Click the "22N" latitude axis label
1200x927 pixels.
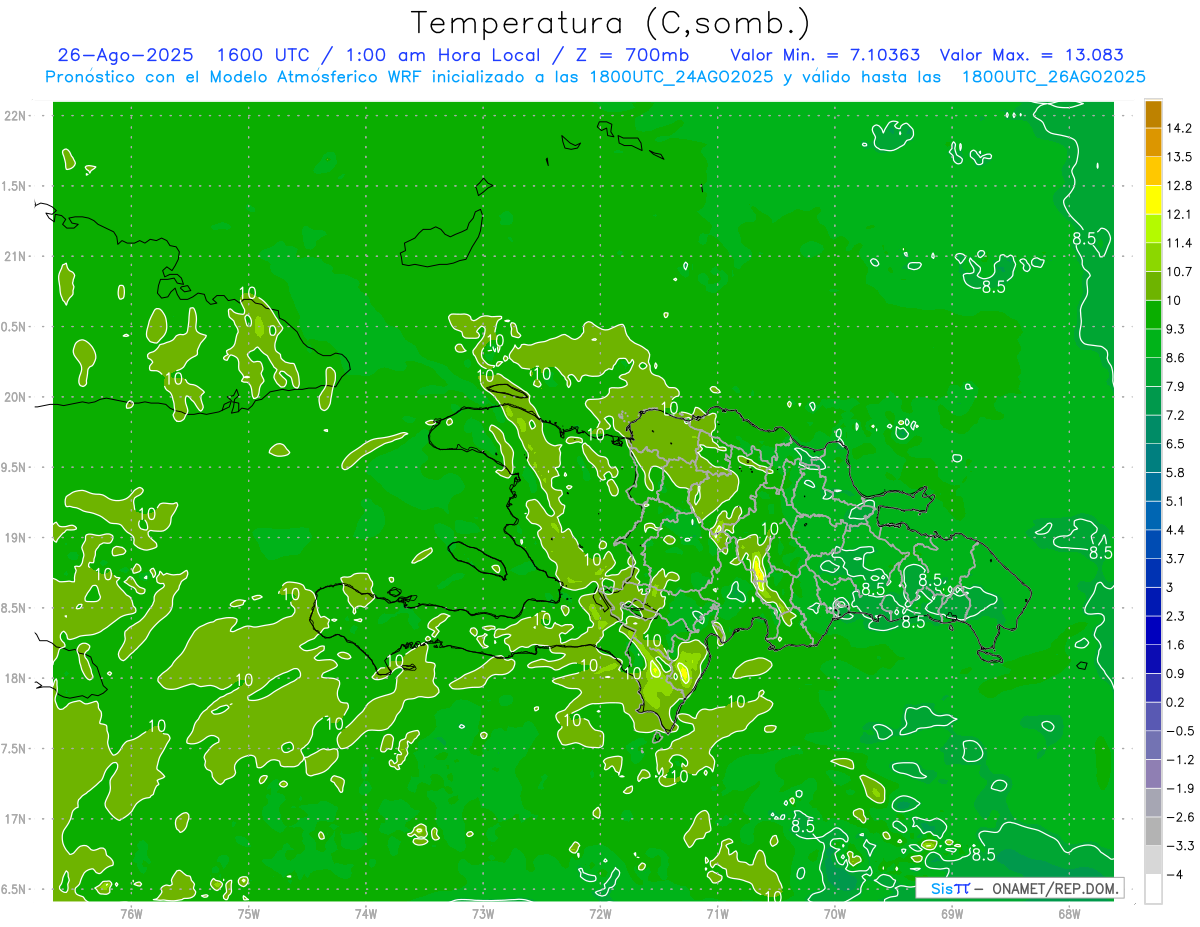pyautogui.click(x=17, y=115)
